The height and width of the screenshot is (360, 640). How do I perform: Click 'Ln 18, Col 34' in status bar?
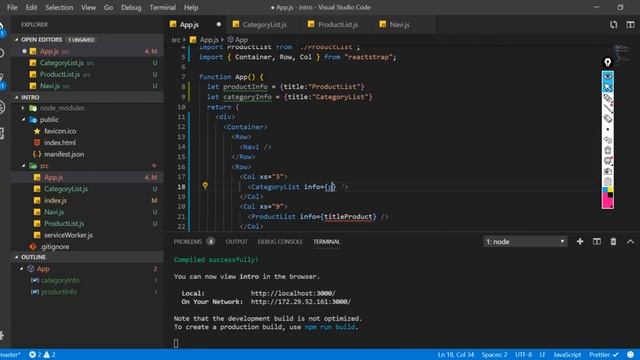(x=456, y=355)
